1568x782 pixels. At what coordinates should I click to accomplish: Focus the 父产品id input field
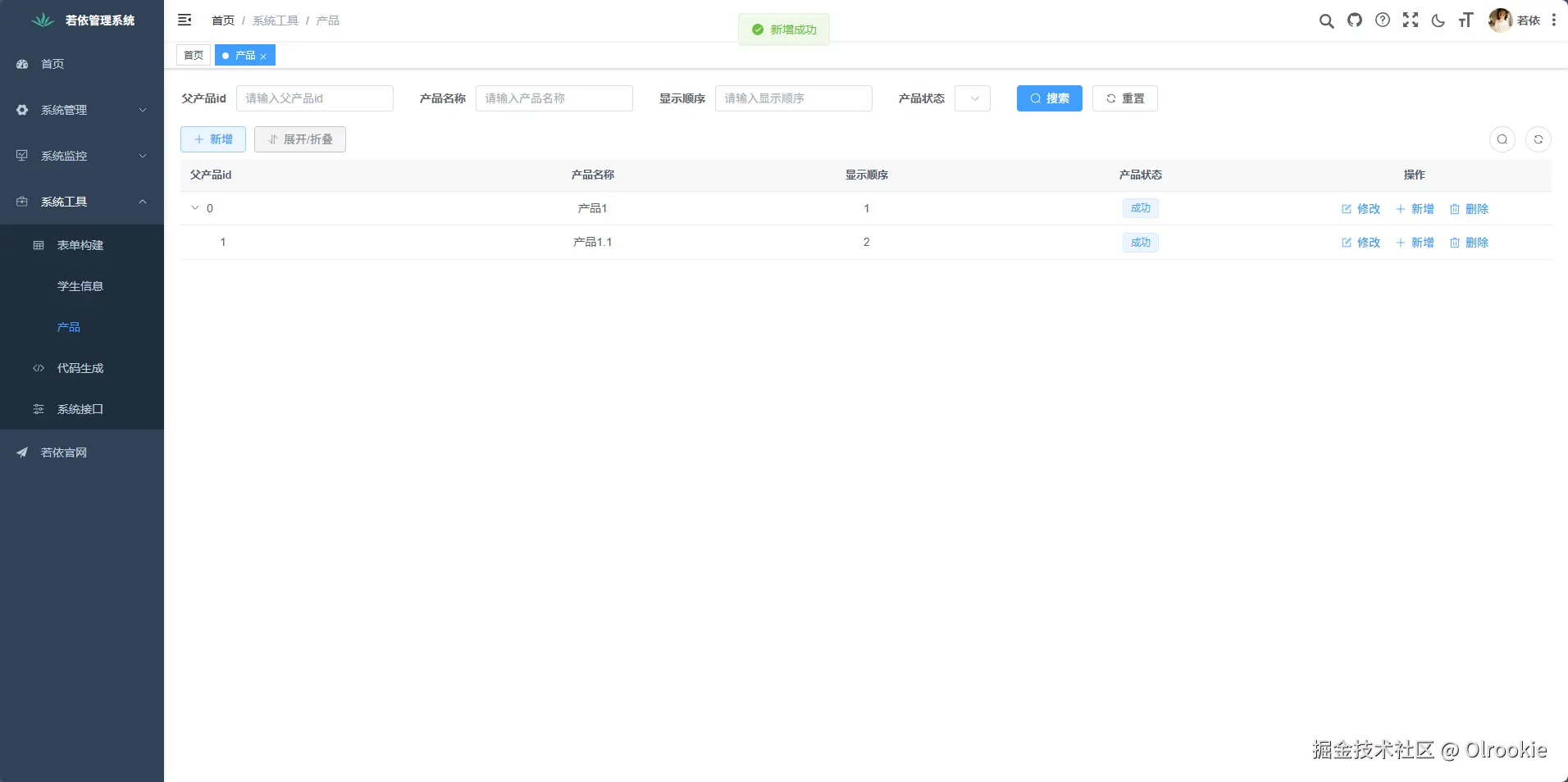(315, 98)
